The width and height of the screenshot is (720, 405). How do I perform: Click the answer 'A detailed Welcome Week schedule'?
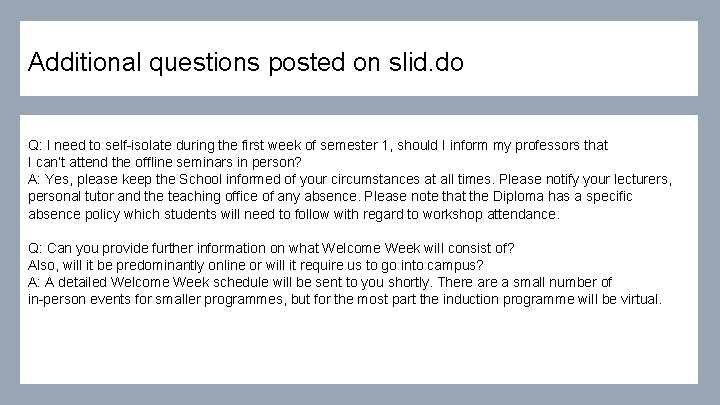point(320,282)
